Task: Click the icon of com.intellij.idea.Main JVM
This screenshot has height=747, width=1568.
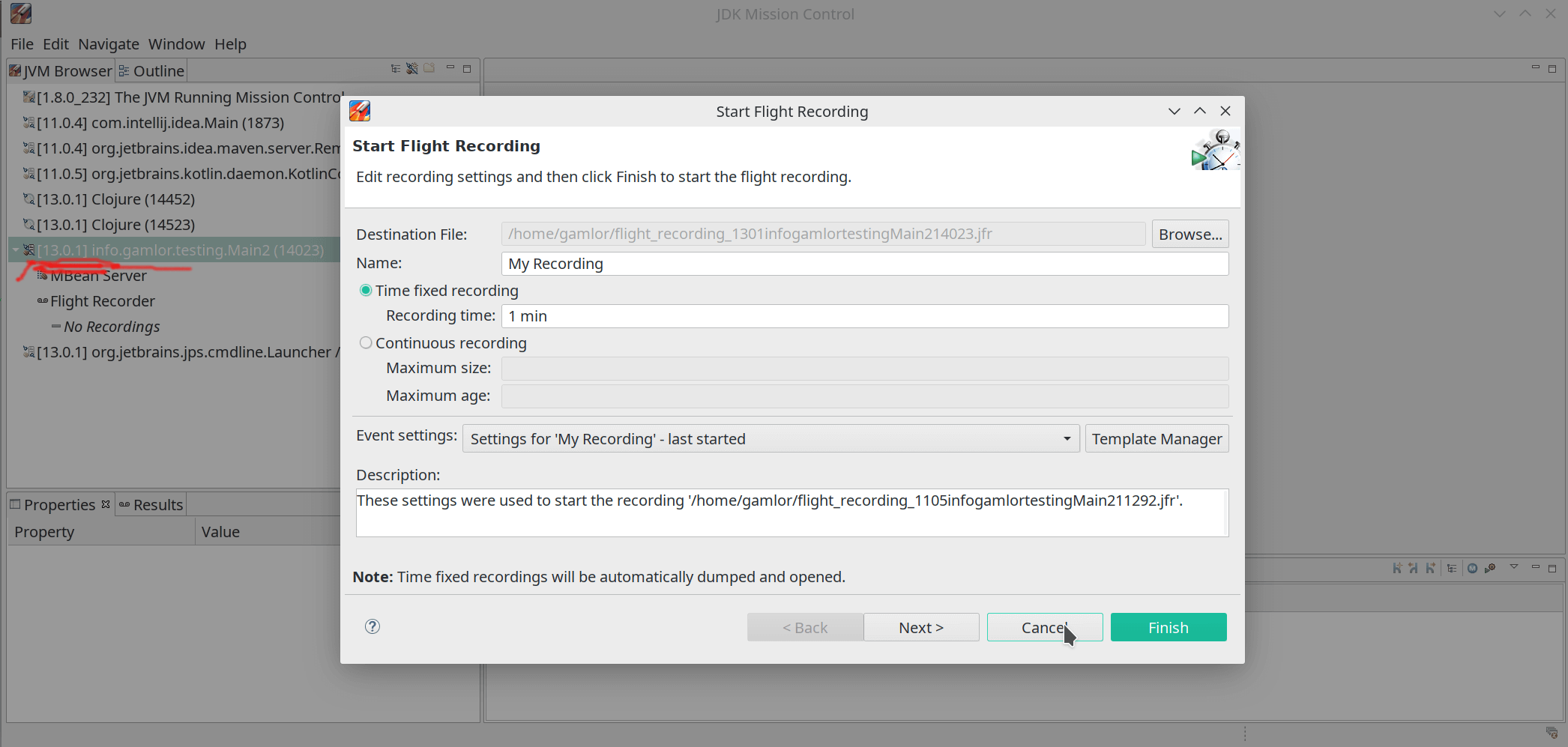Action: click(x=29, y=122)
